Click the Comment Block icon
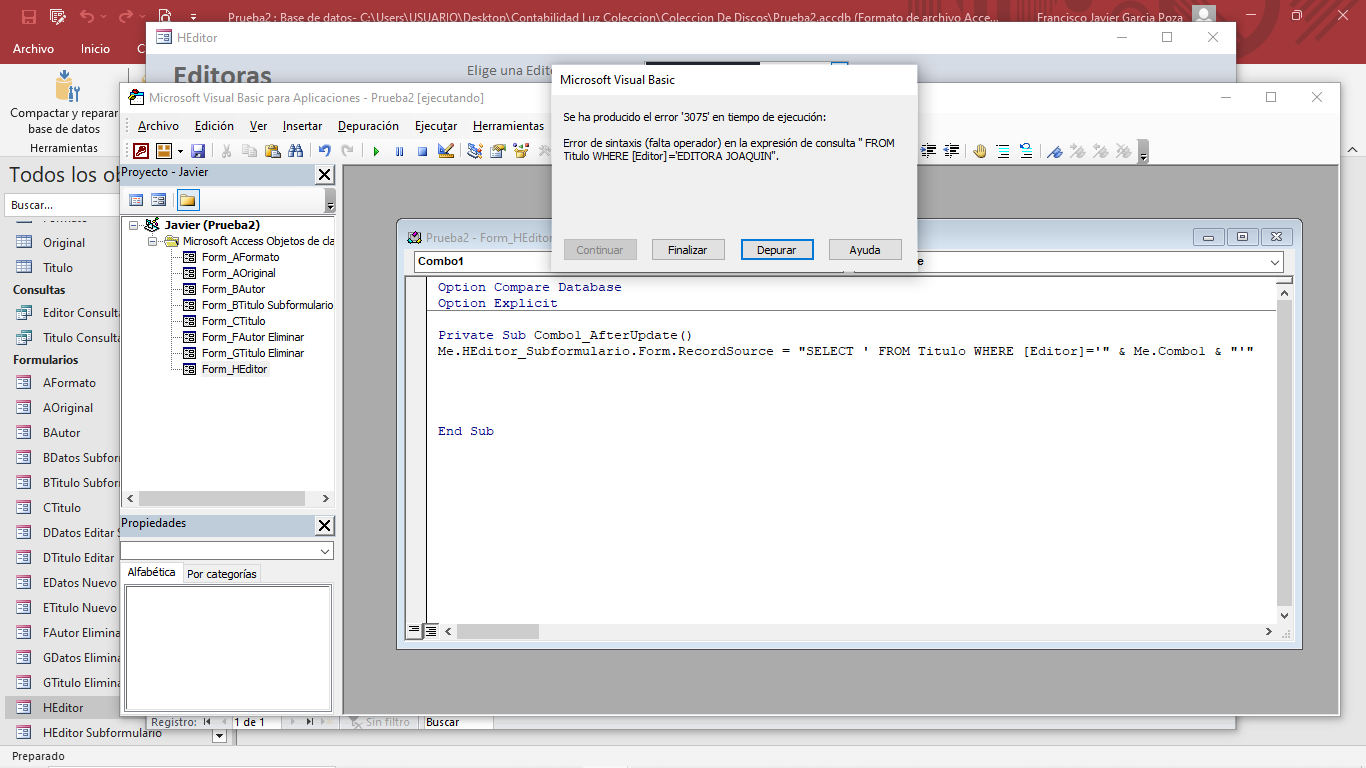Image resolution: width=1366 pixels, height=768 pixels. click(1003, 151)
